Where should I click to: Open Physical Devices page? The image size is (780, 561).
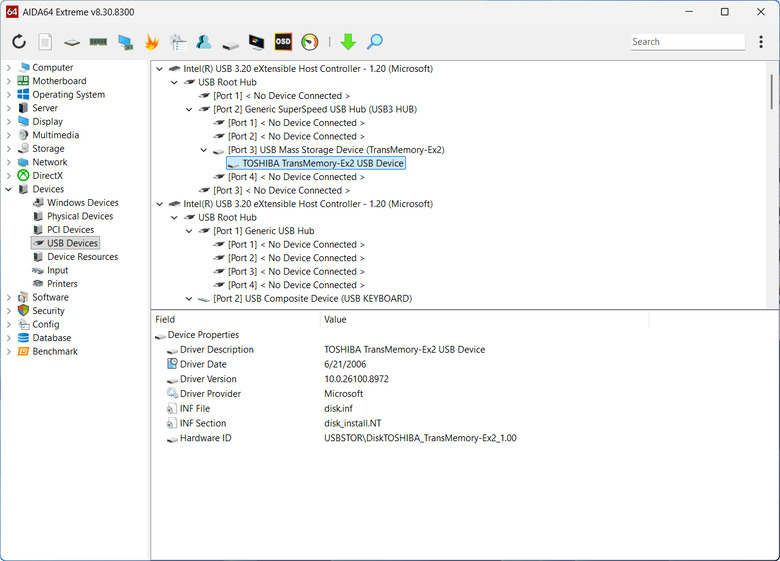tap(80, 216)
